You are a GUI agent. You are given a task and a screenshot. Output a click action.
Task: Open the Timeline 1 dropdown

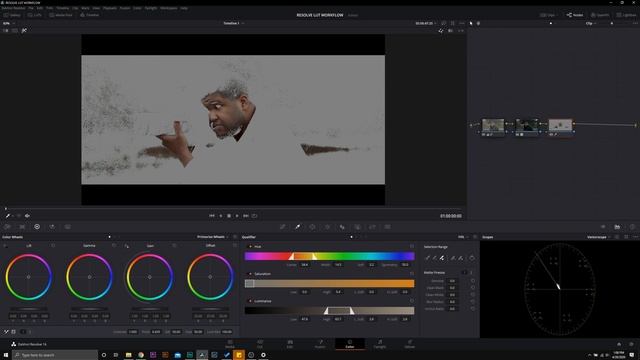pos(234,23)
